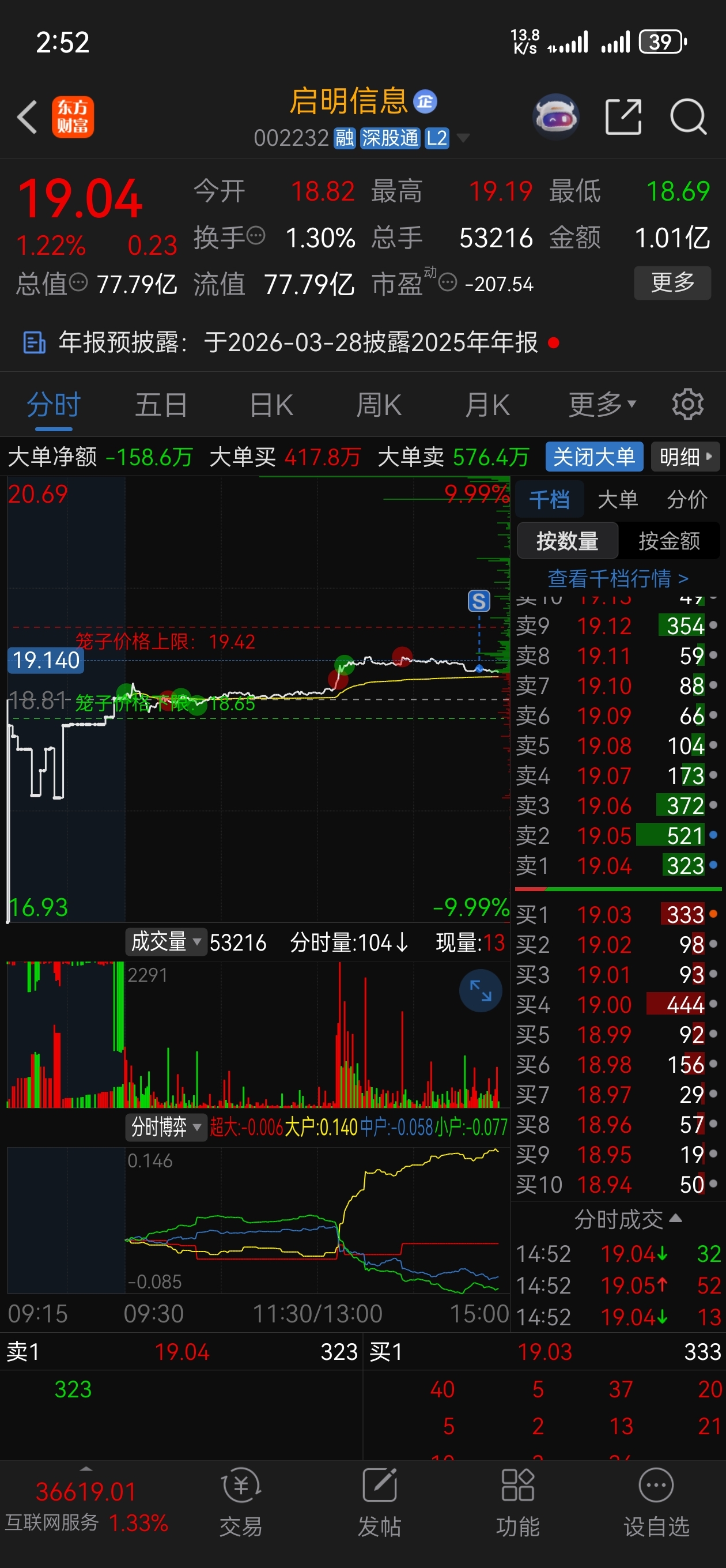Open 分时博弈 indicator dropdown
This screenshot has width=726, height=1568.
tap(165, 1126)
